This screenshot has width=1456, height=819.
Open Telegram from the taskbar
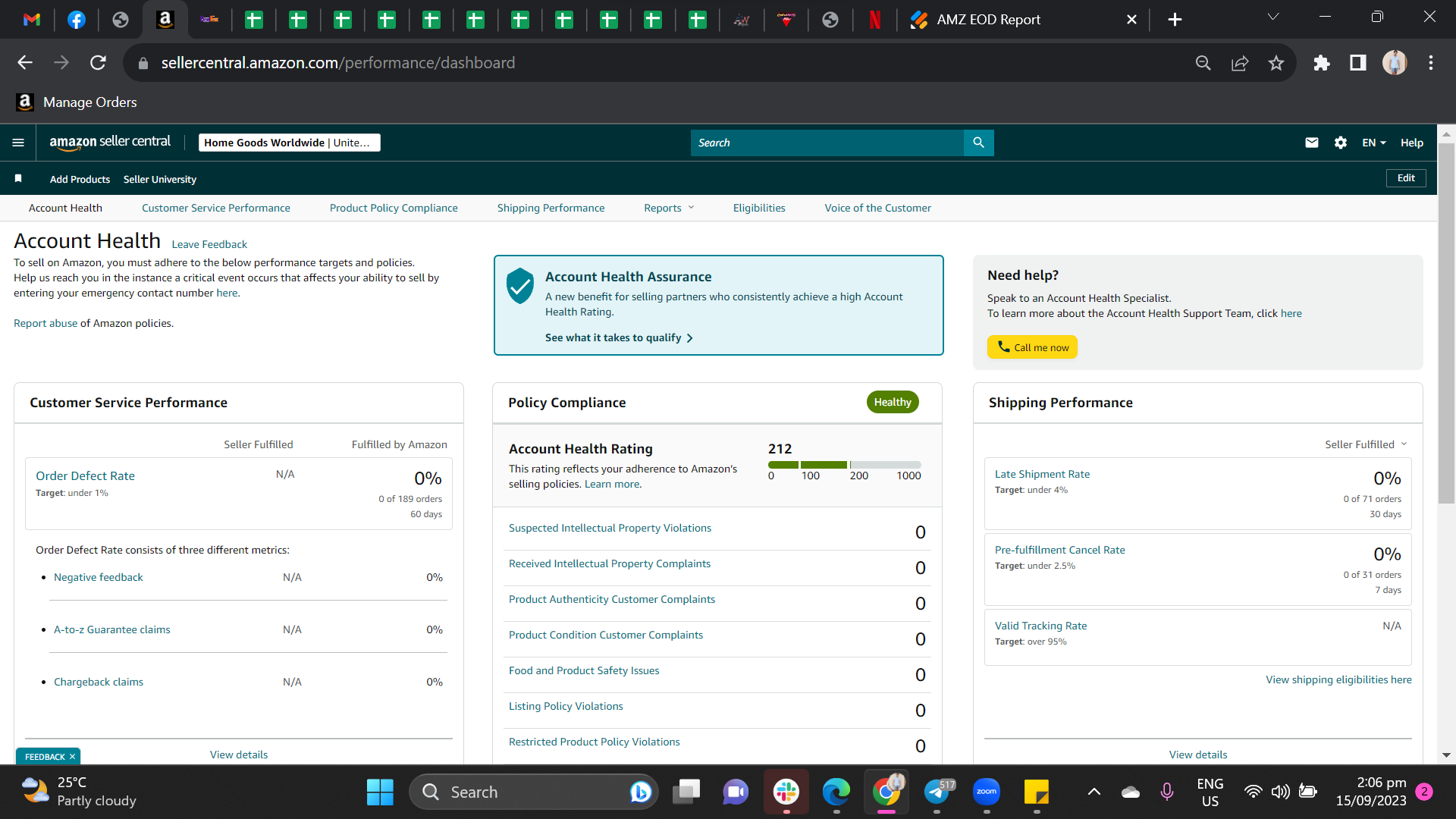938,792
